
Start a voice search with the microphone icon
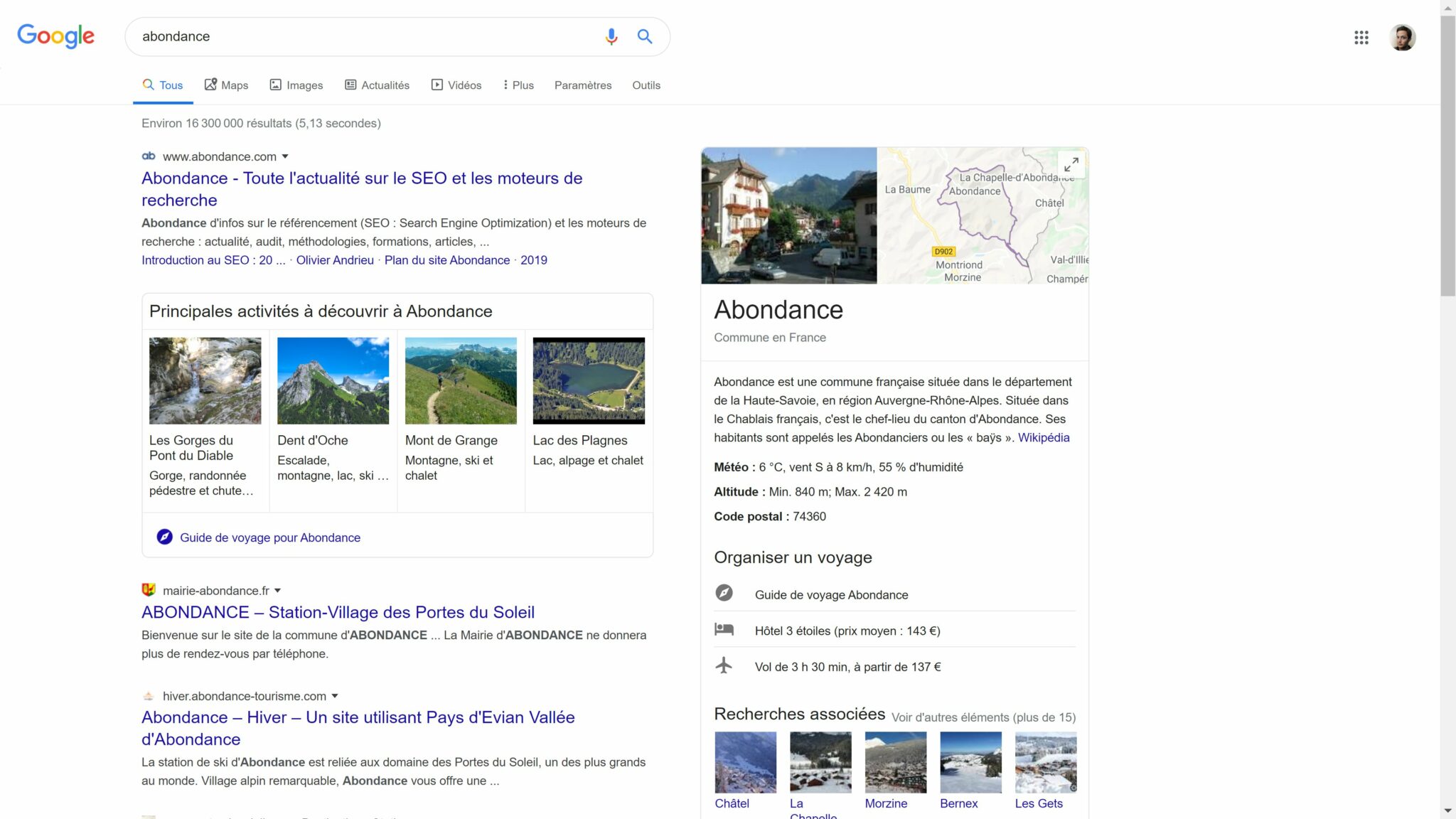coord(611,36)
